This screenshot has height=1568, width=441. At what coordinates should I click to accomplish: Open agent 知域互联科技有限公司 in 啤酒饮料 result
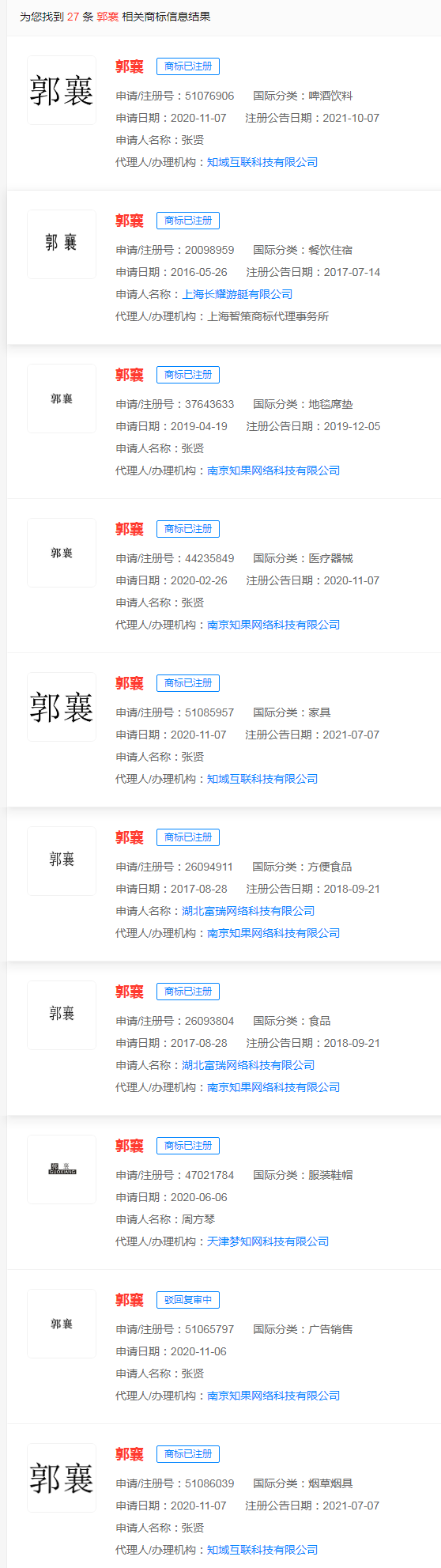[262, 162]
